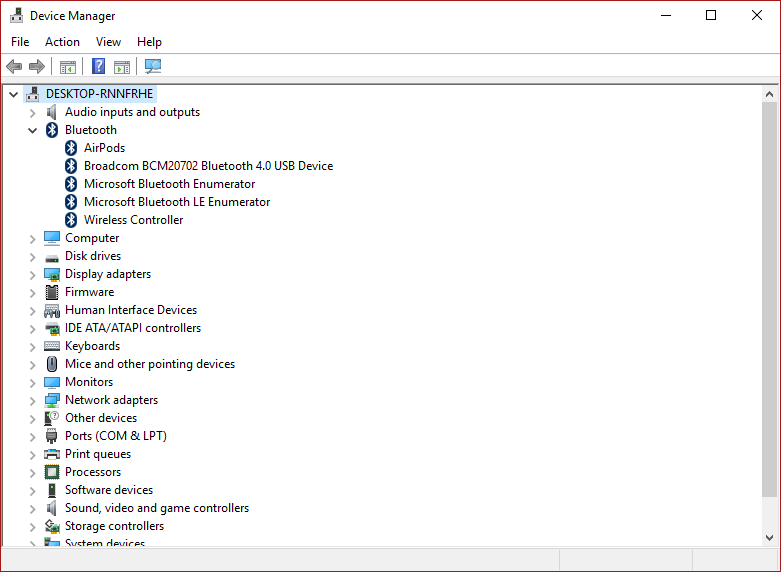Maximize the Device Manager window
Image resolution: width=781 pixels, height=572 pixels.
(x=711, y=15)
